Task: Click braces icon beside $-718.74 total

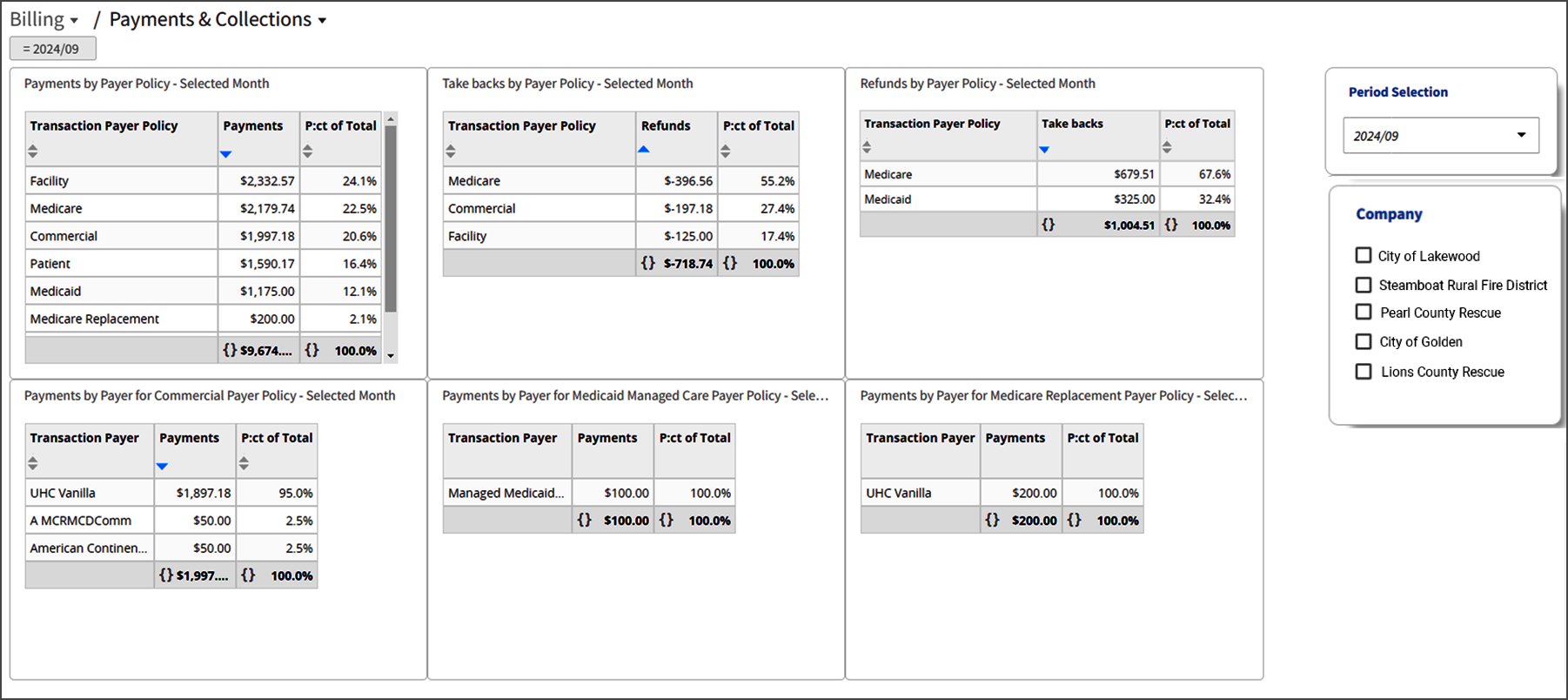Action: tap(648, 263)
